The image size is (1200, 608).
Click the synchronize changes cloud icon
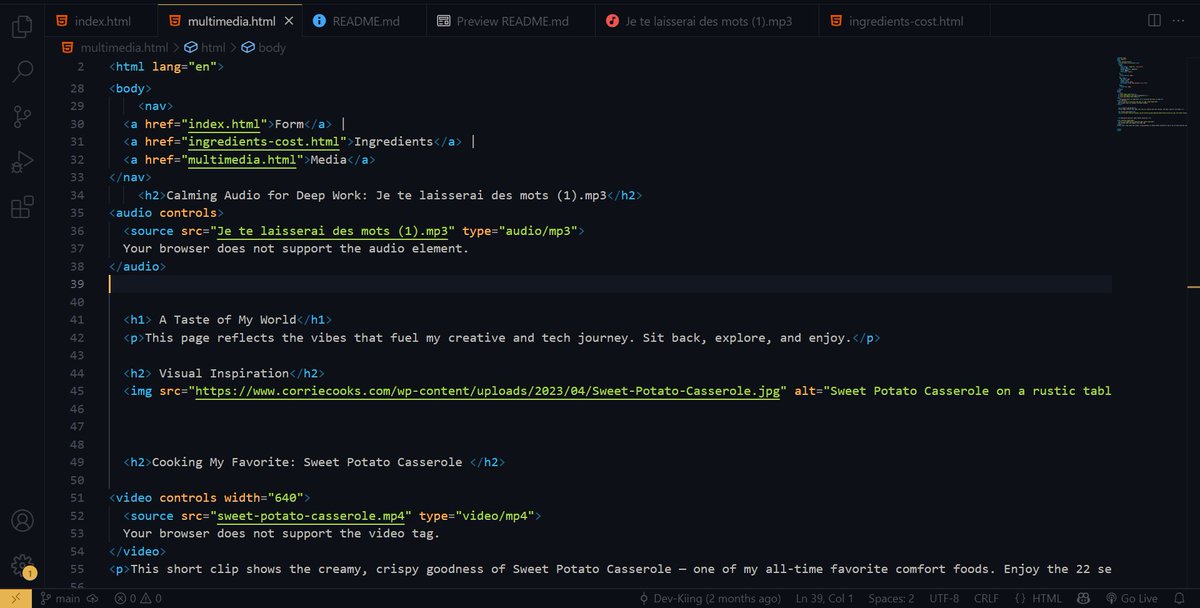[x=93, y=598]
